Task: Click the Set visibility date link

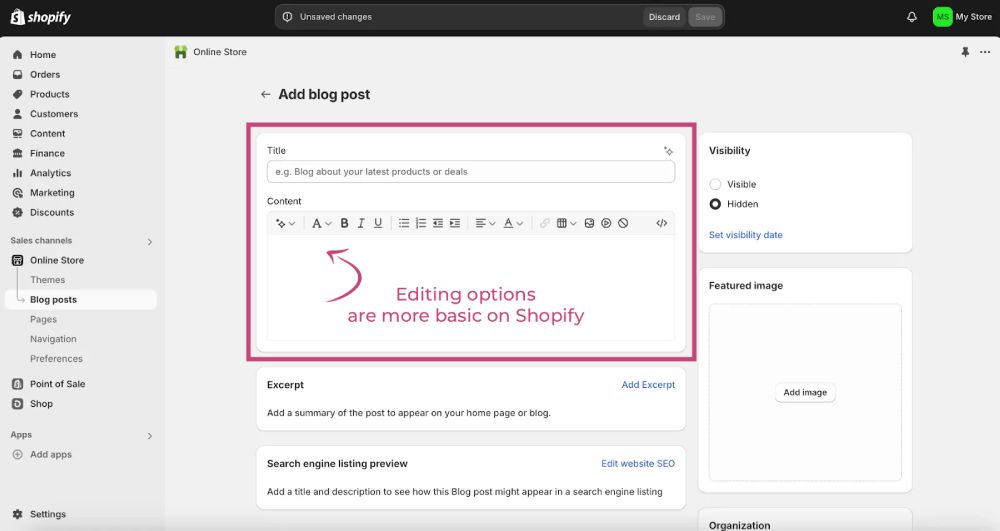Action: [x=746, y=235]
